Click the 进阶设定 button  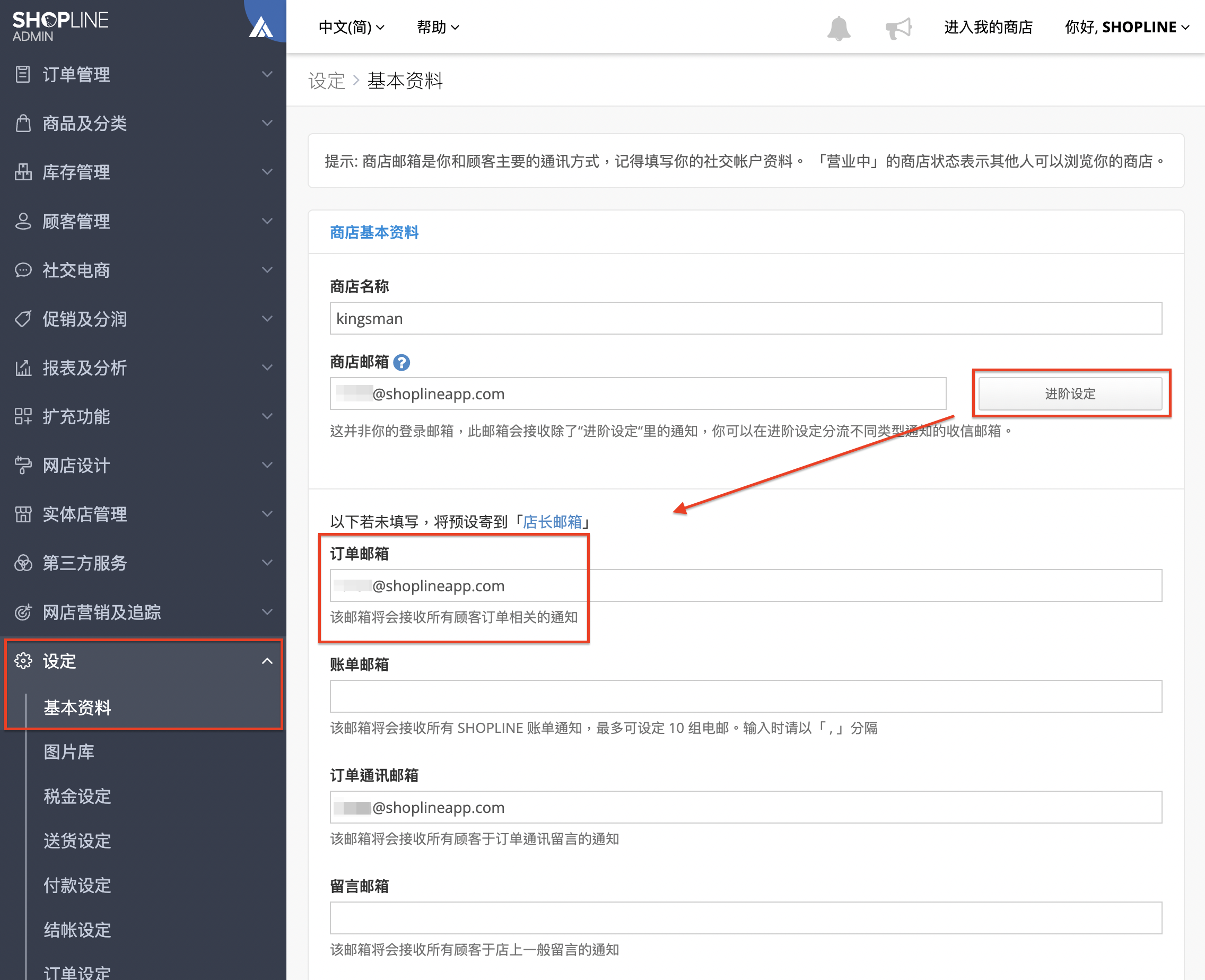coord(1070,393)
